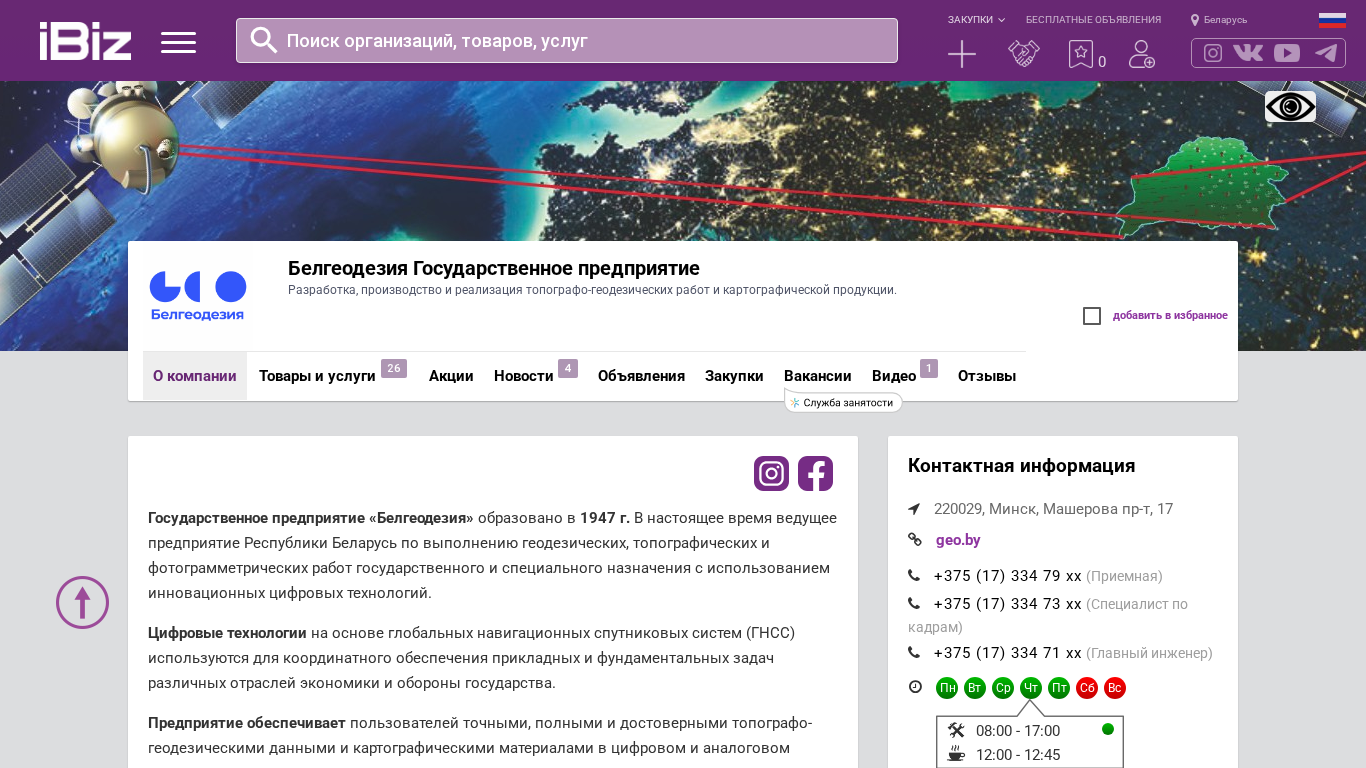Toggle the accessibility eye icon
1366x768 pixels.
1290,107
